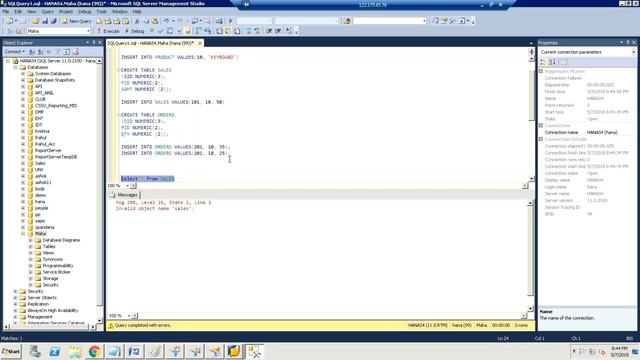Open the Tools menu

101,12
